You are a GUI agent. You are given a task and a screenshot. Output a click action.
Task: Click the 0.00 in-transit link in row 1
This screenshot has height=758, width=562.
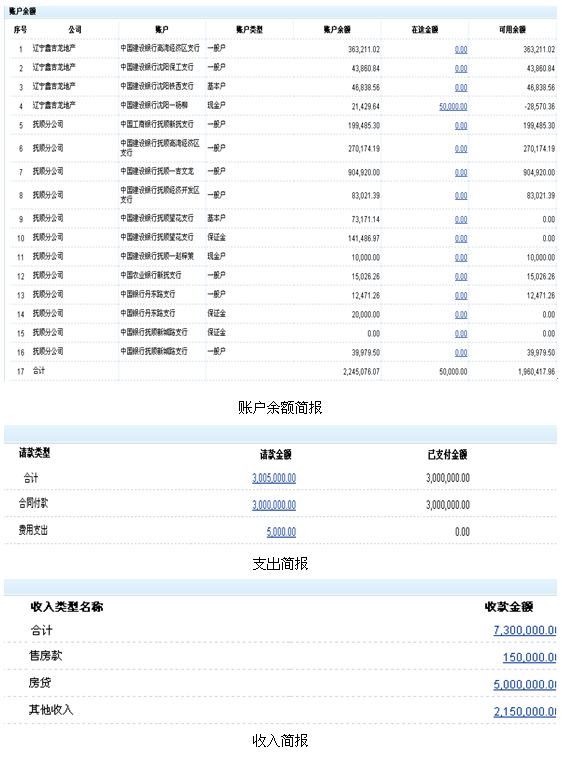[461, 49]
